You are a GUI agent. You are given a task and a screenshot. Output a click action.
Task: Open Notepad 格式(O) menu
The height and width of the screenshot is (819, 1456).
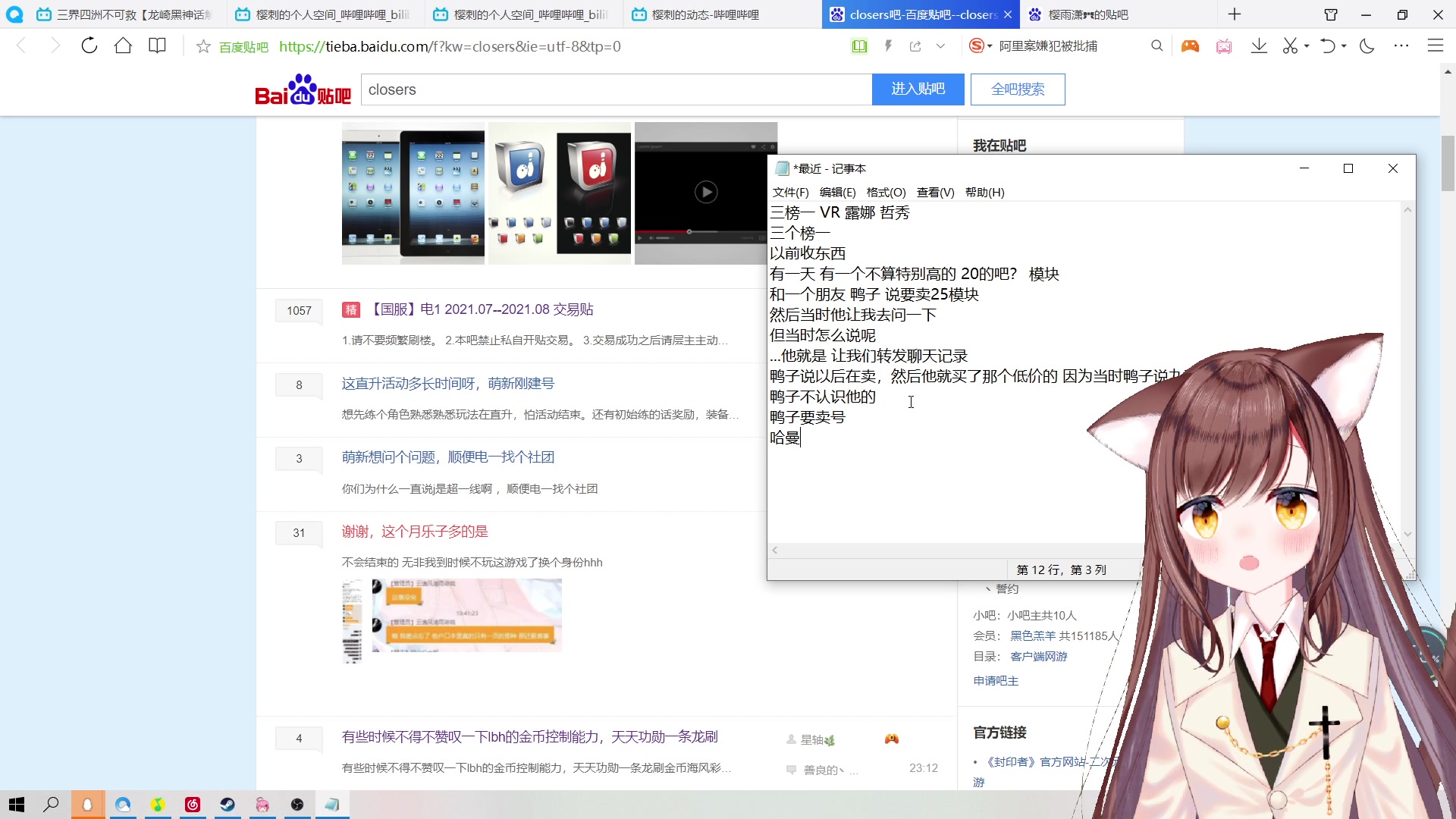(886, 192)
